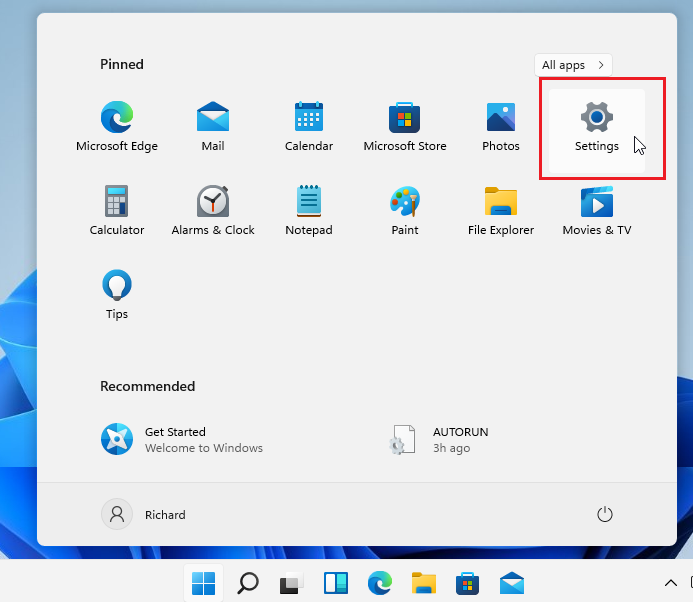
Task: Open Microsoft Store from pinned apps
Action: 405,127
